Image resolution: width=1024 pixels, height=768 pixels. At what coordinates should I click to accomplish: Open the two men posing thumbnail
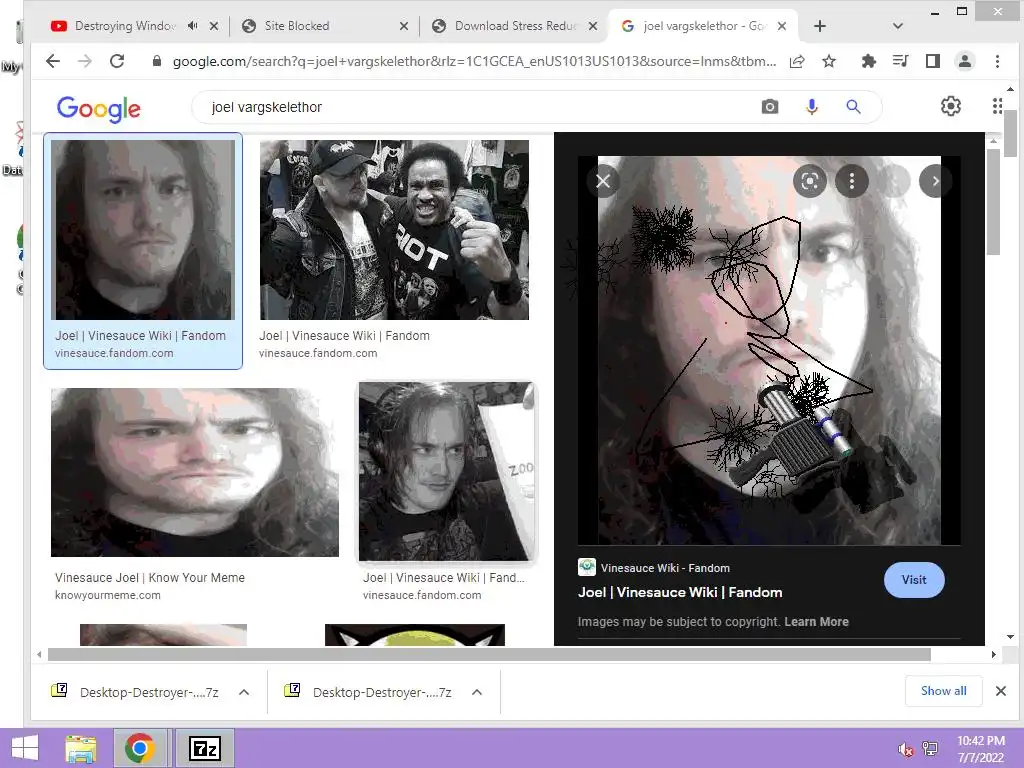[x=394, y=230]
